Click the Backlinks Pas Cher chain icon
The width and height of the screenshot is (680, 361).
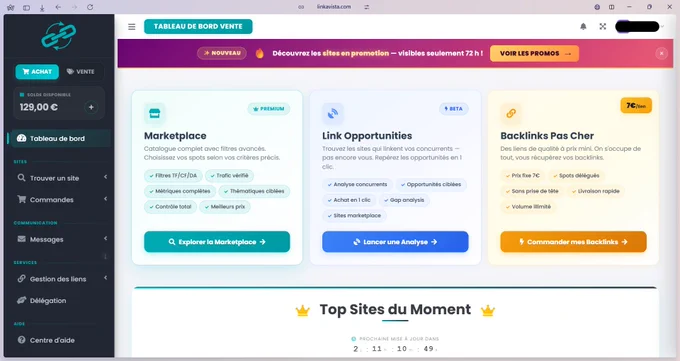tap(511, 113)
